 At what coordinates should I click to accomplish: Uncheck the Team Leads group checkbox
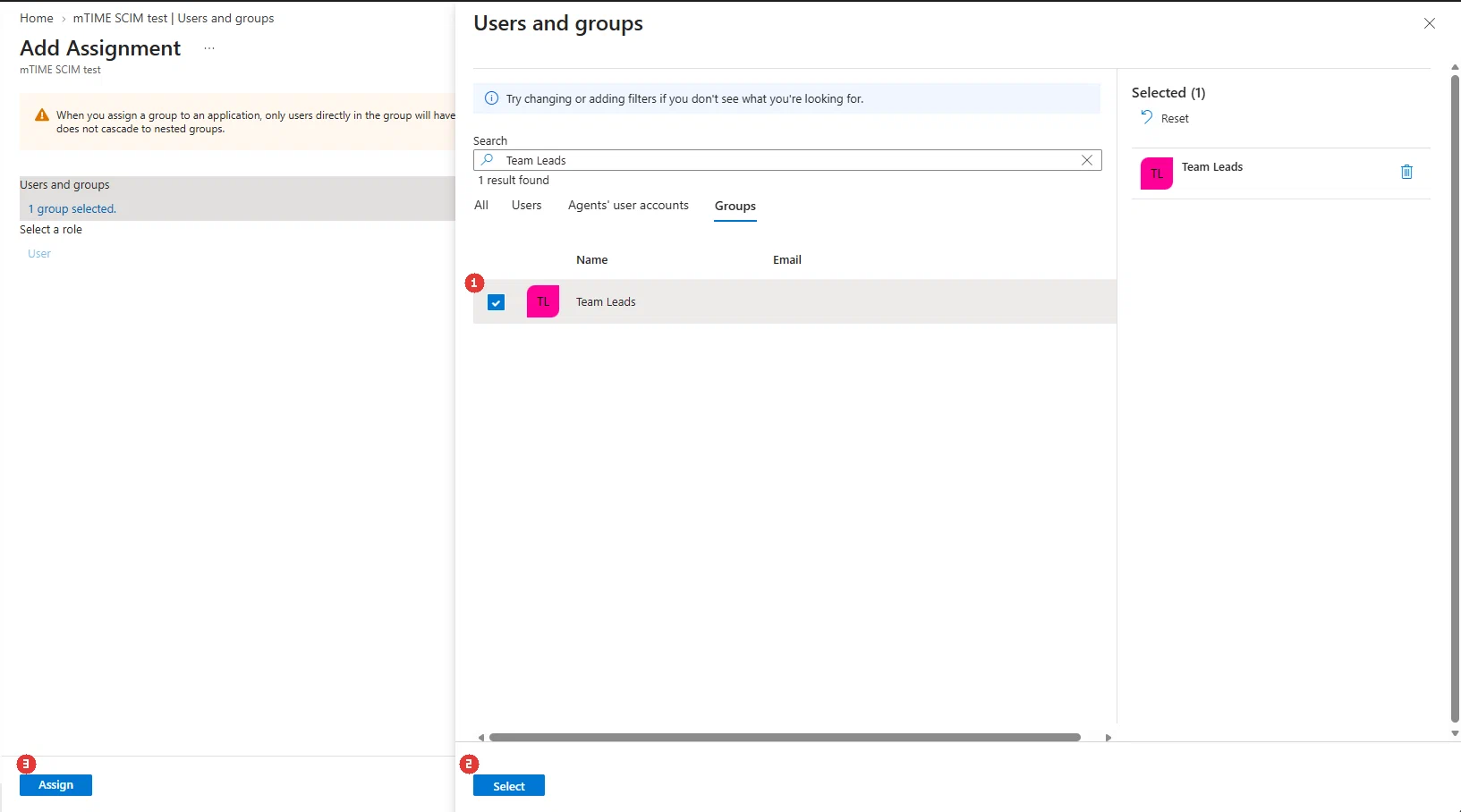(497, 302)
